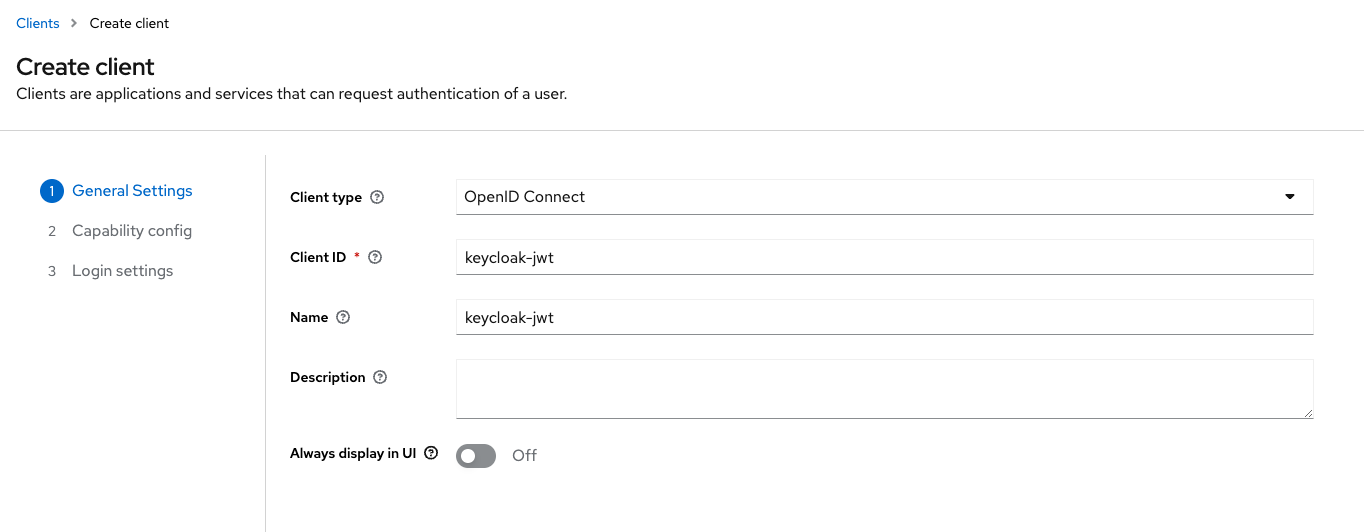This screenshot has width=1364, height=532.
Task: Click the Off label beside the toggle
Action: [524, 456]
